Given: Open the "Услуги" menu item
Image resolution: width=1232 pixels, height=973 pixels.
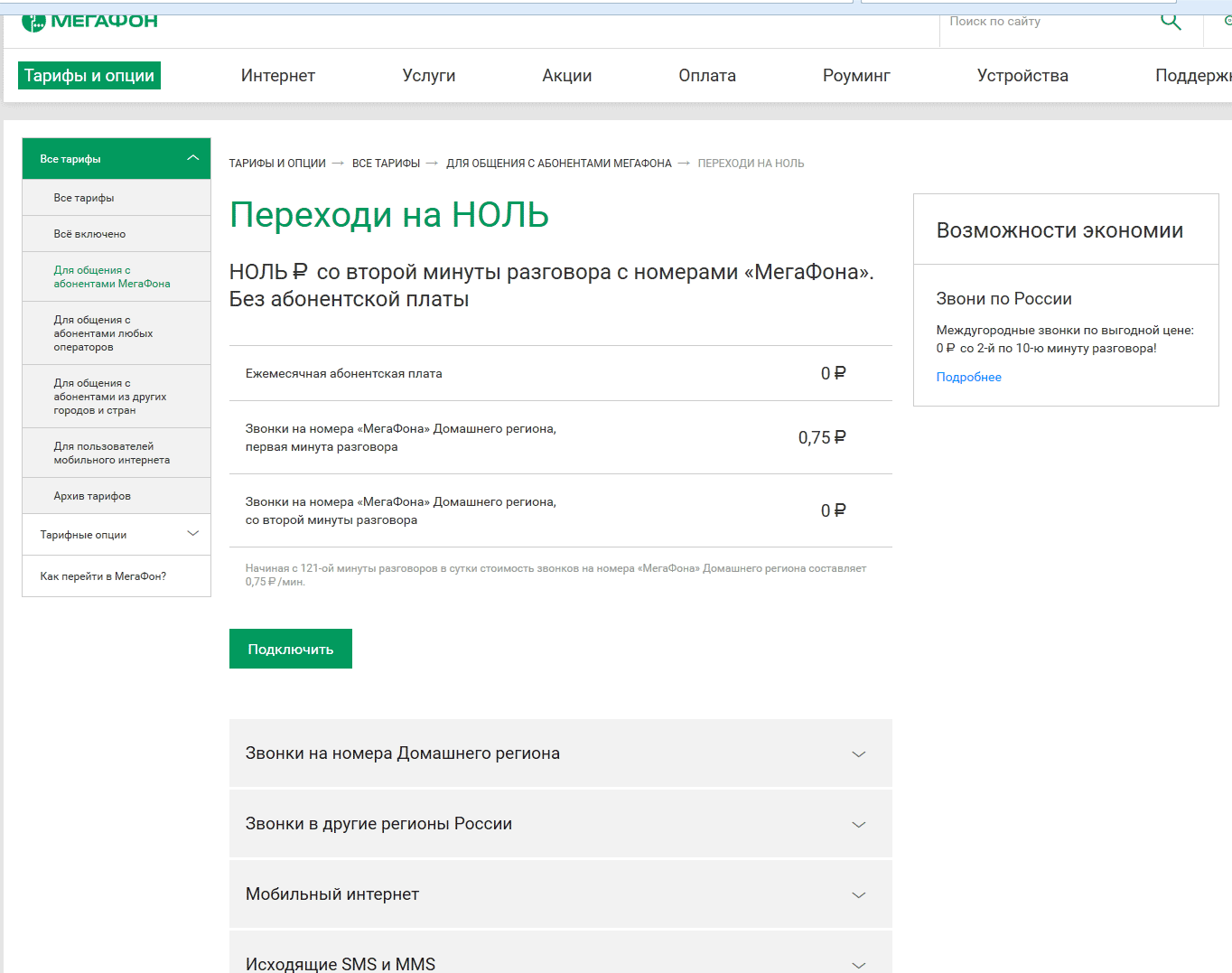Looking at the screenshot, I should 429,76.
